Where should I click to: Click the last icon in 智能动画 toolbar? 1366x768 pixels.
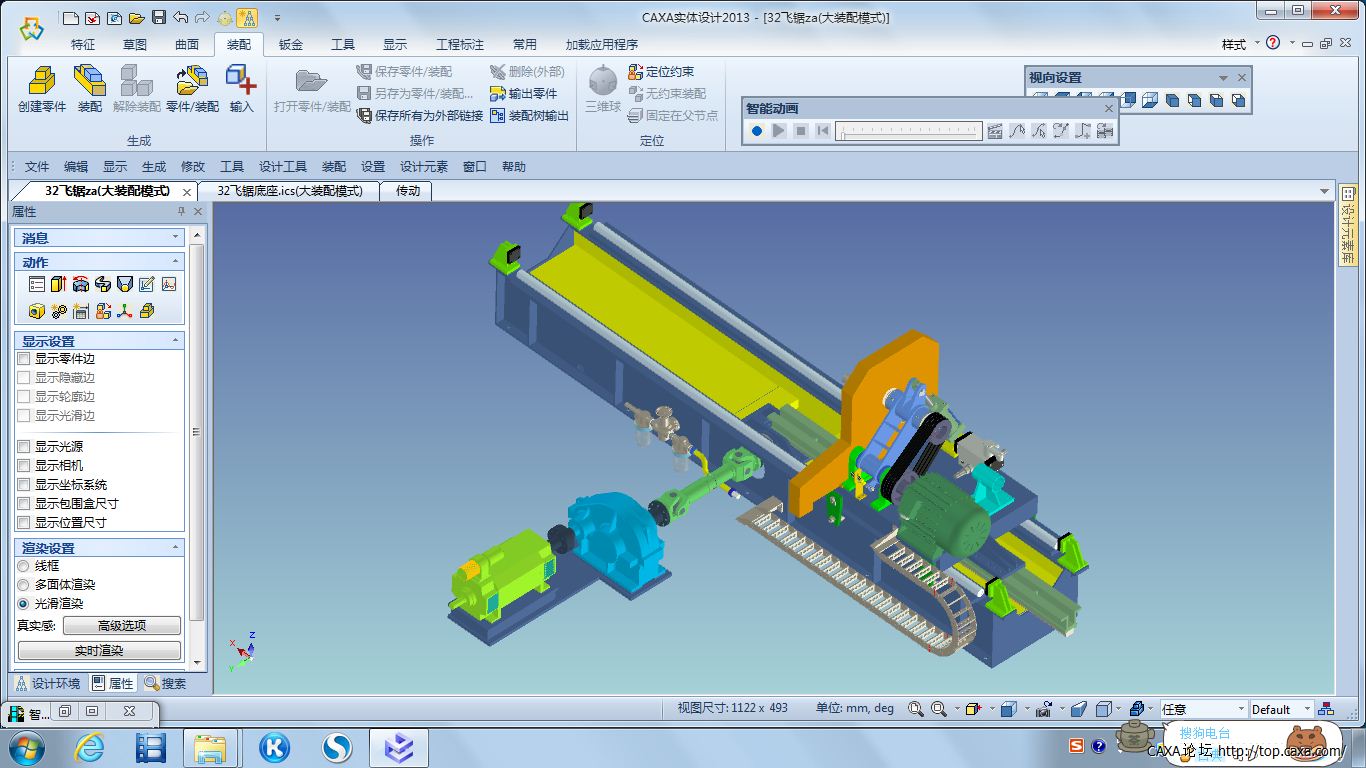1105,130
